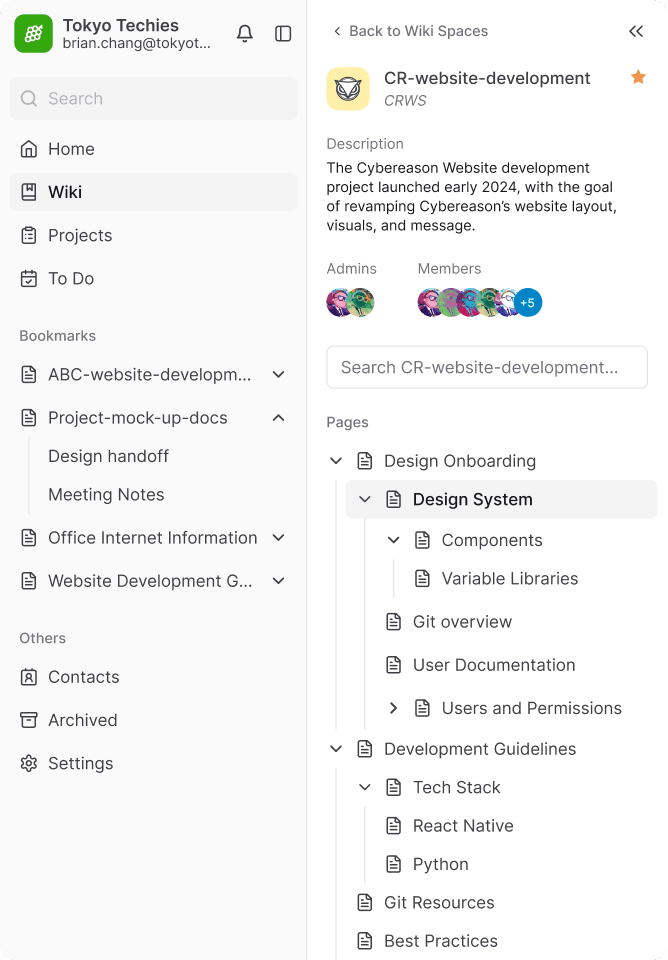Viewport: 668px width, 960px height.
Task: Unstar the CR-website-development space
Action: (638, 77)
